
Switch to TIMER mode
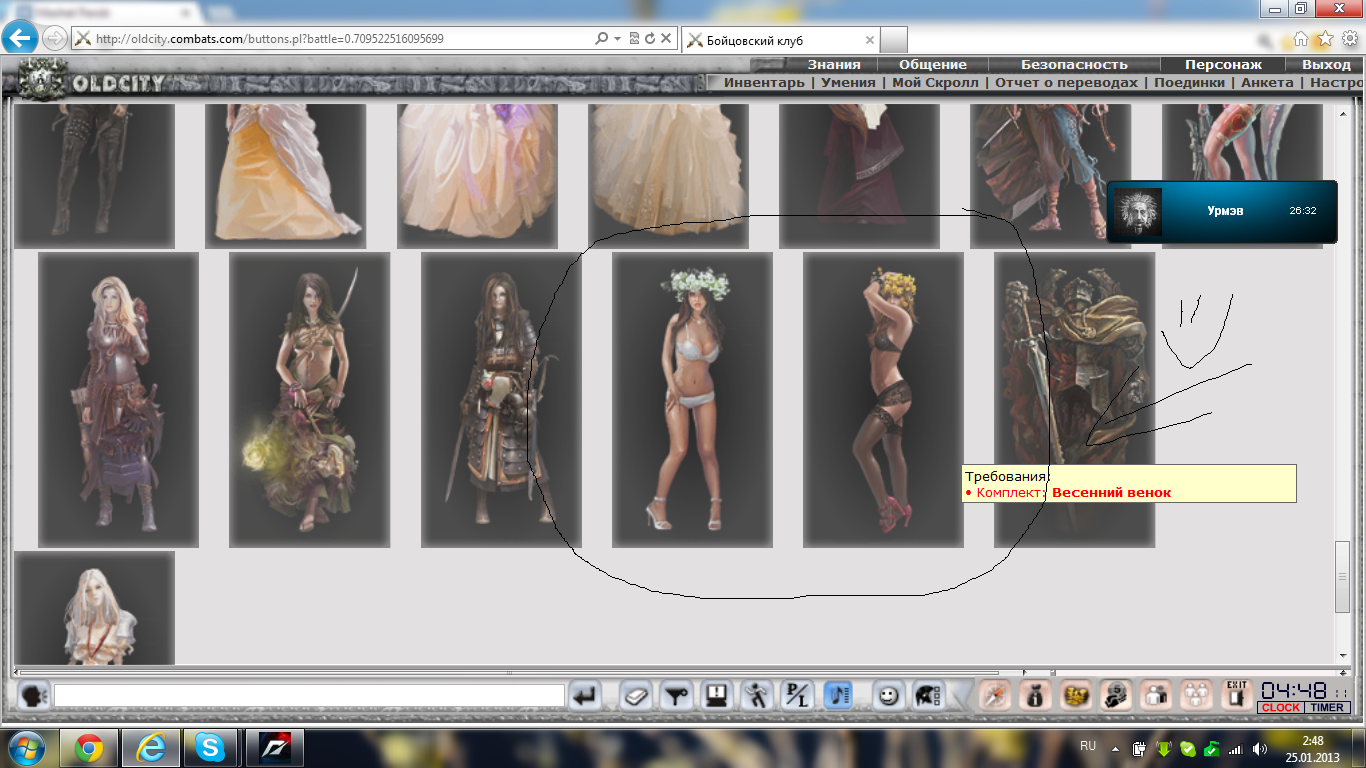(x=1327, y=708)
